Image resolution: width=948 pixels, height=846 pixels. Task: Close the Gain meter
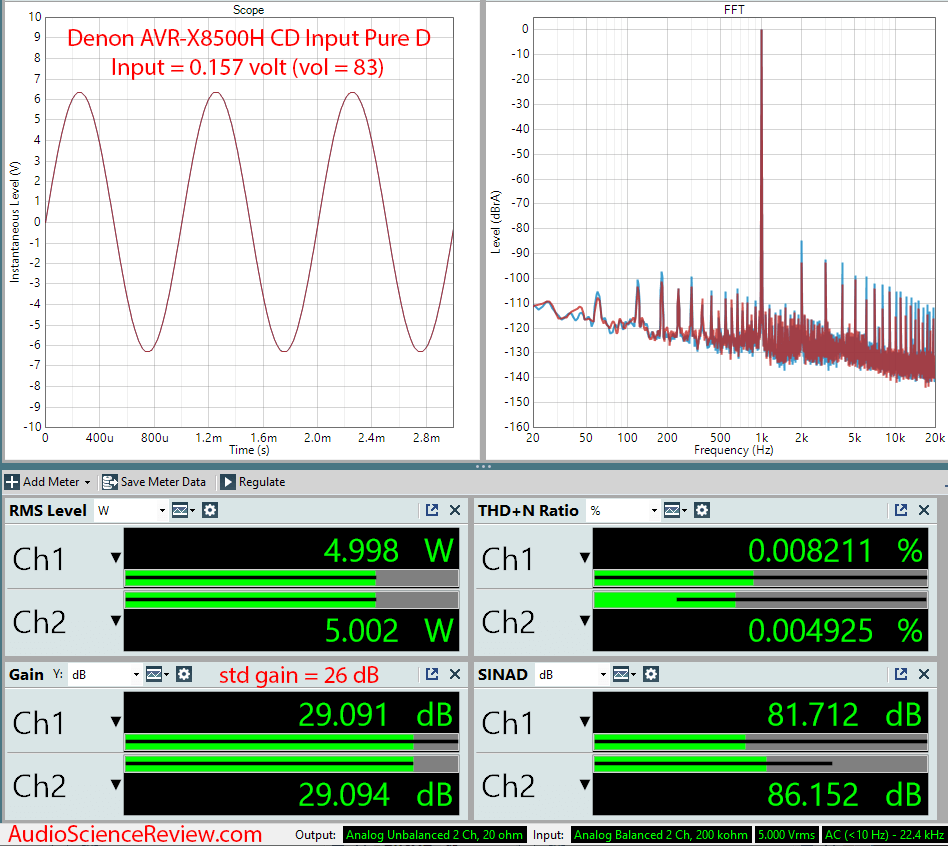(455, 674)
